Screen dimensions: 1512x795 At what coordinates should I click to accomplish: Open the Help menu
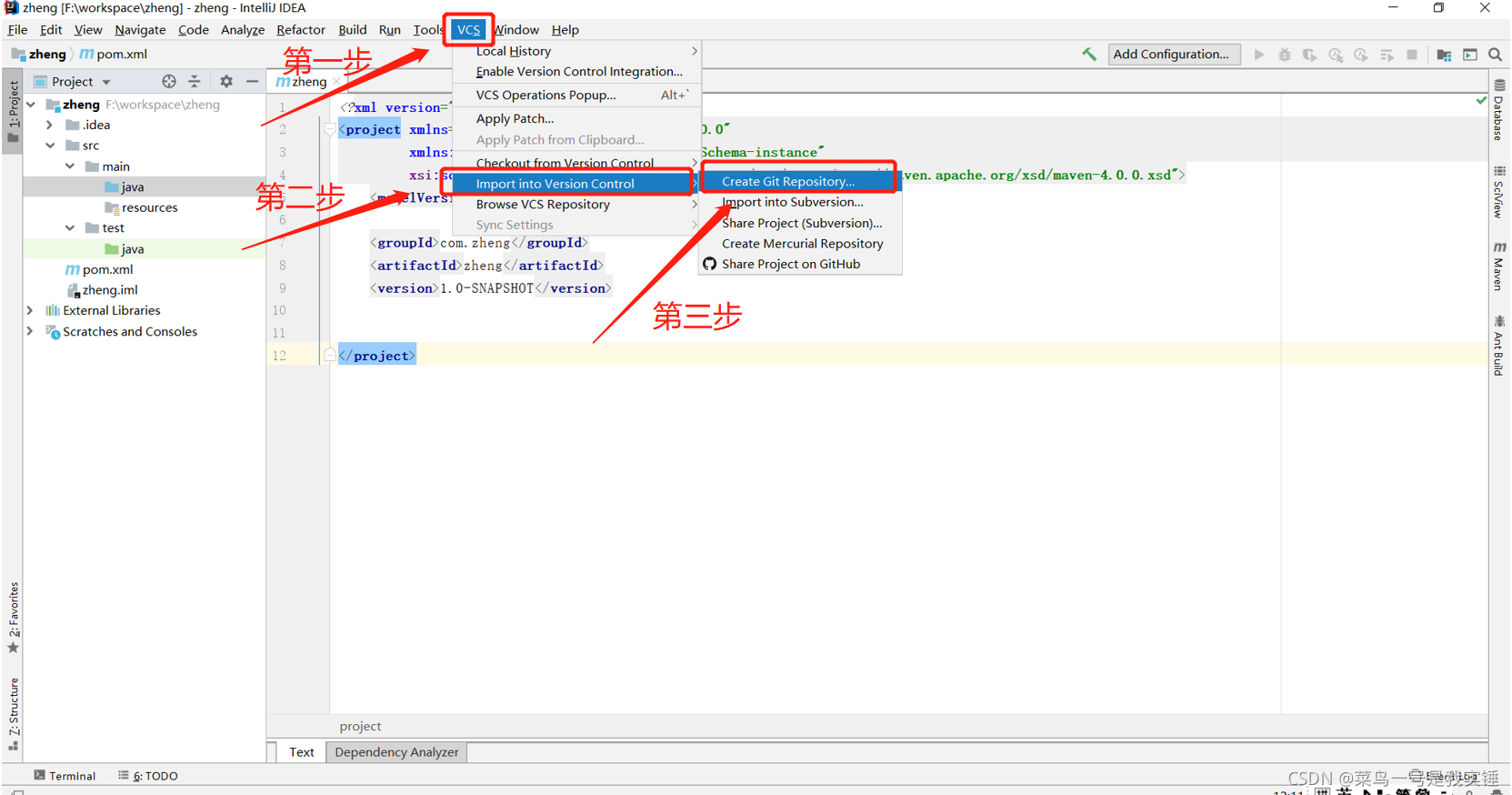pyautogui.click(x=565, y=30)
